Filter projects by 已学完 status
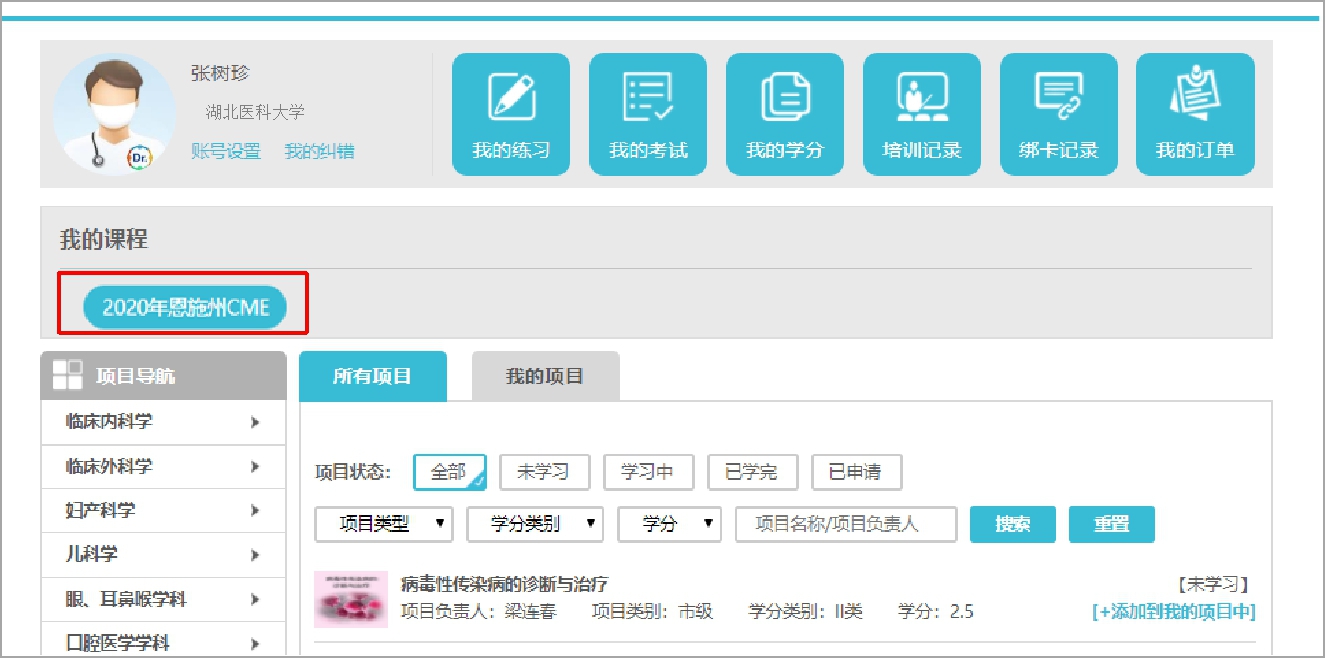 click(x=751, y=472)
